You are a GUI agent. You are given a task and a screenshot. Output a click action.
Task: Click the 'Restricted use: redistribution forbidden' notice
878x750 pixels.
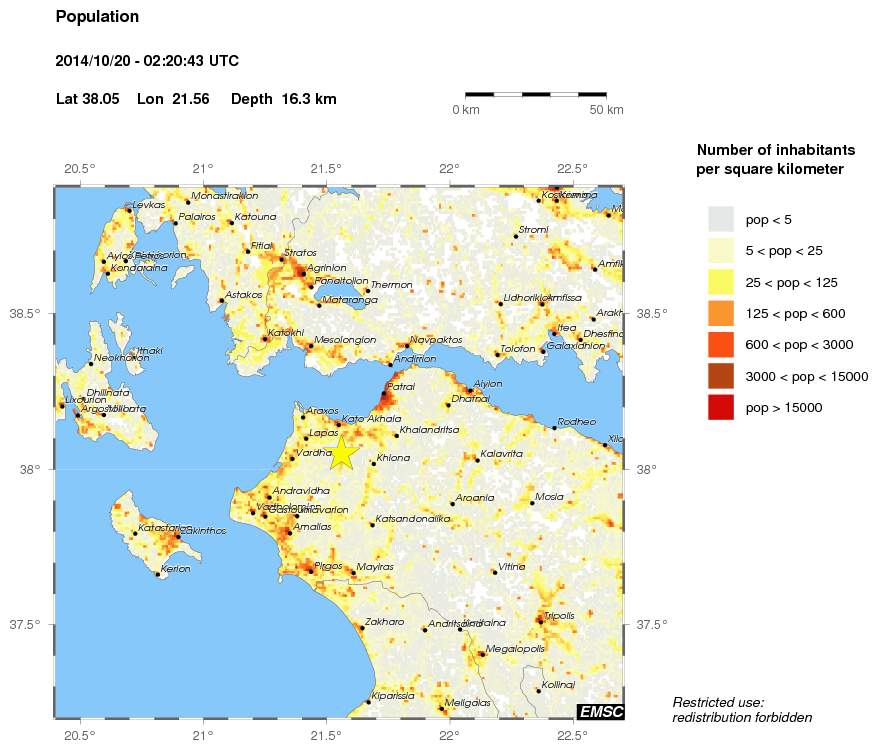pyautogui.click(x=742, y=710)
